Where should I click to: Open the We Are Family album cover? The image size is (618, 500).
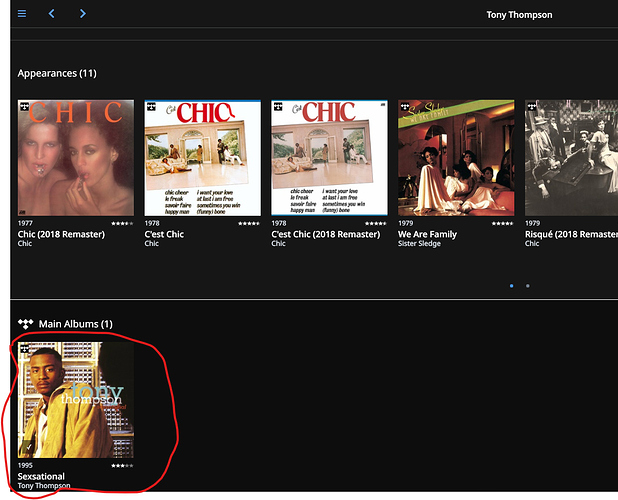coord(456,158)
